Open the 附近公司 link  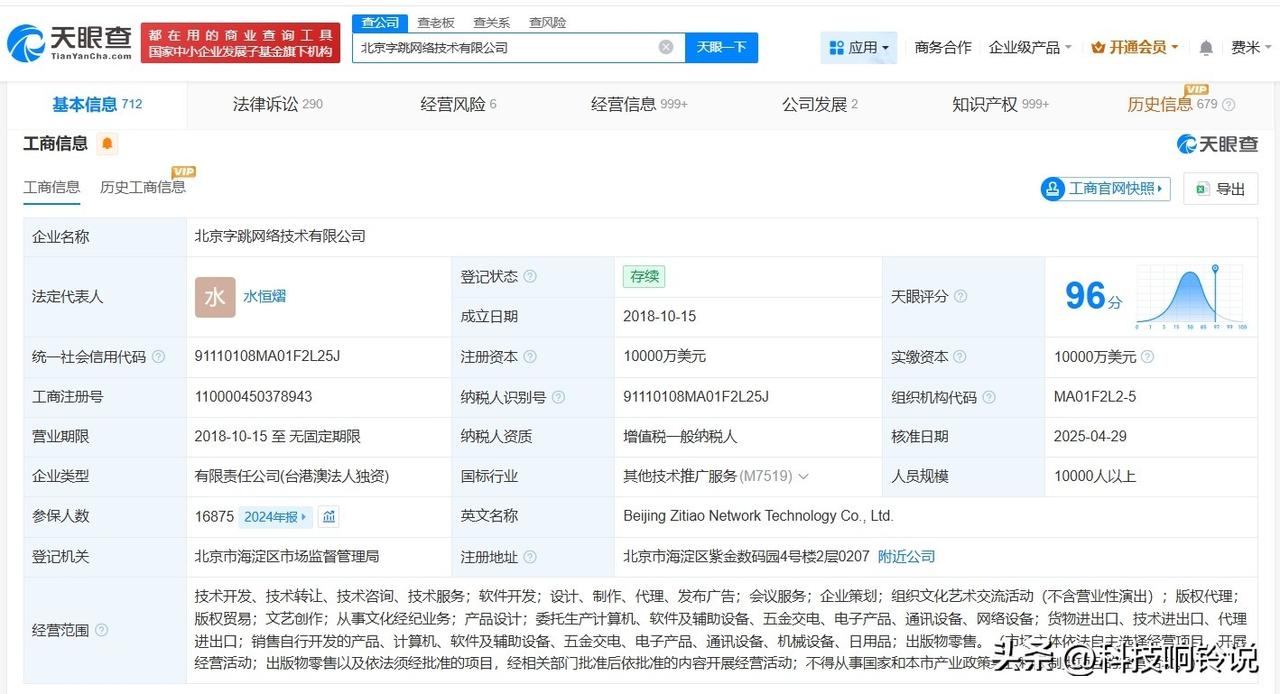[x=906, y=556]
